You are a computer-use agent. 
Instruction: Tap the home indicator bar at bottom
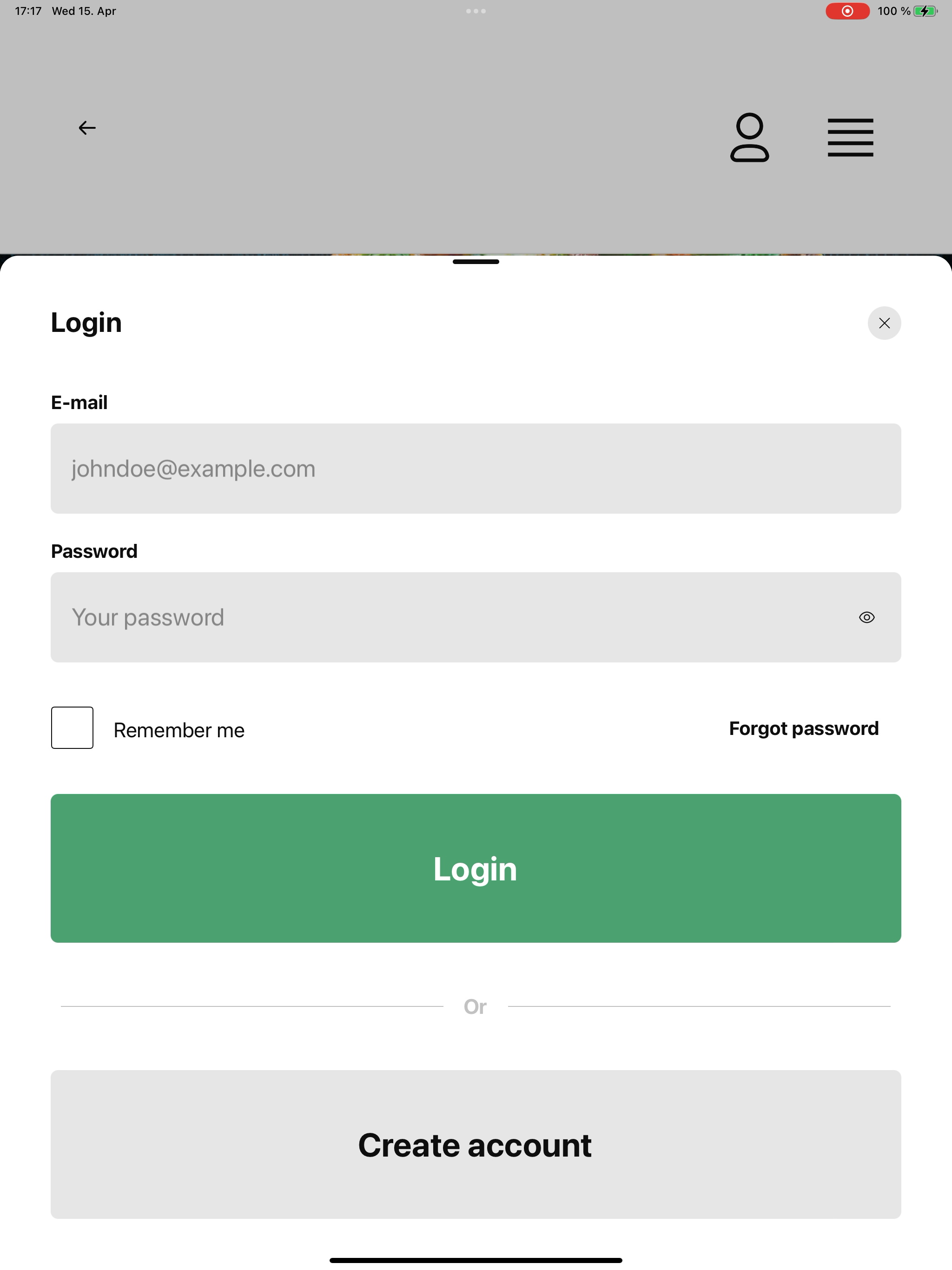click(476, 1260)
